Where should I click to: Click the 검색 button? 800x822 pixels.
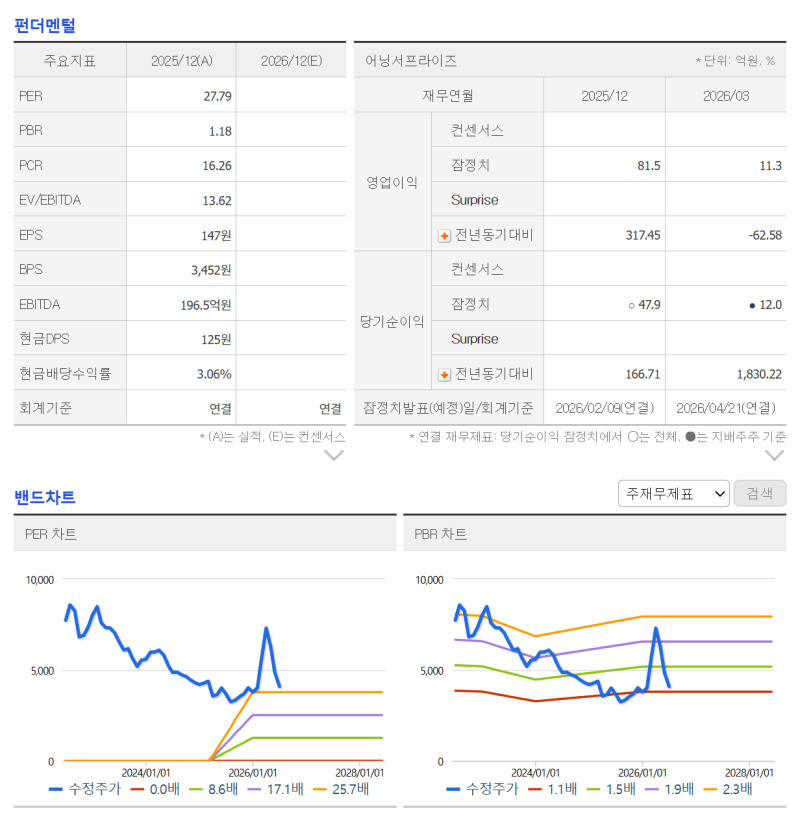760,493
